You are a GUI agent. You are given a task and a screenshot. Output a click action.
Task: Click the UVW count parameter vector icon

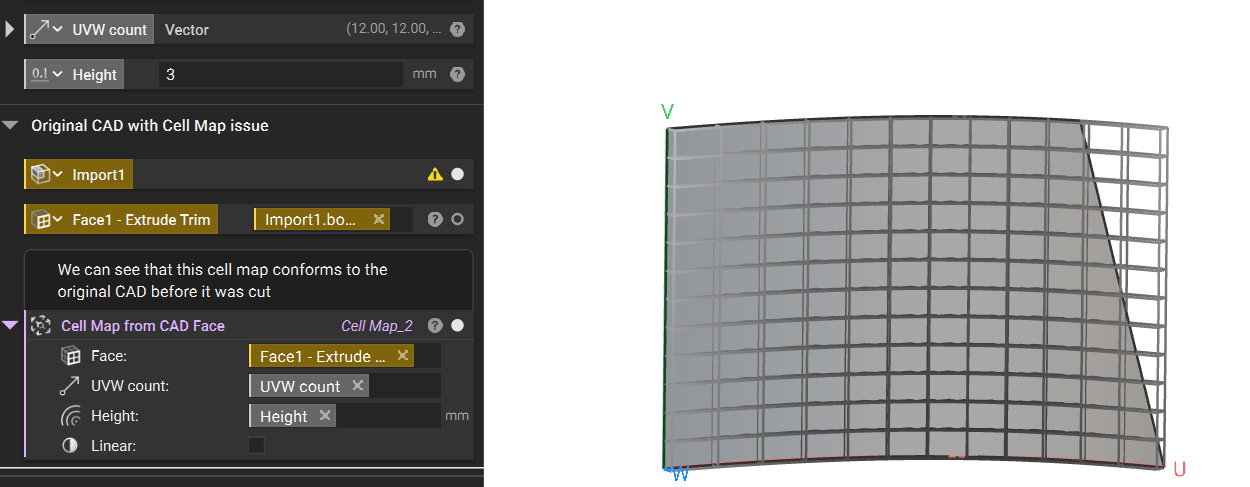(x=70, y=385)
